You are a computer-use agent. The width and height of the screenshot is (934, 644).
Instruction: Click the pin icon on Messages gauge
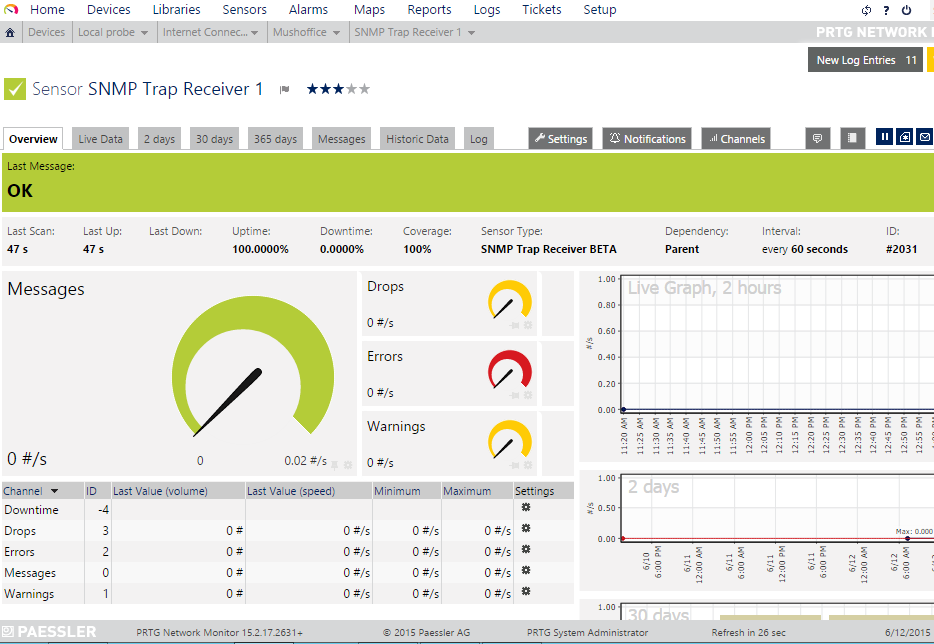coord(335,465)
